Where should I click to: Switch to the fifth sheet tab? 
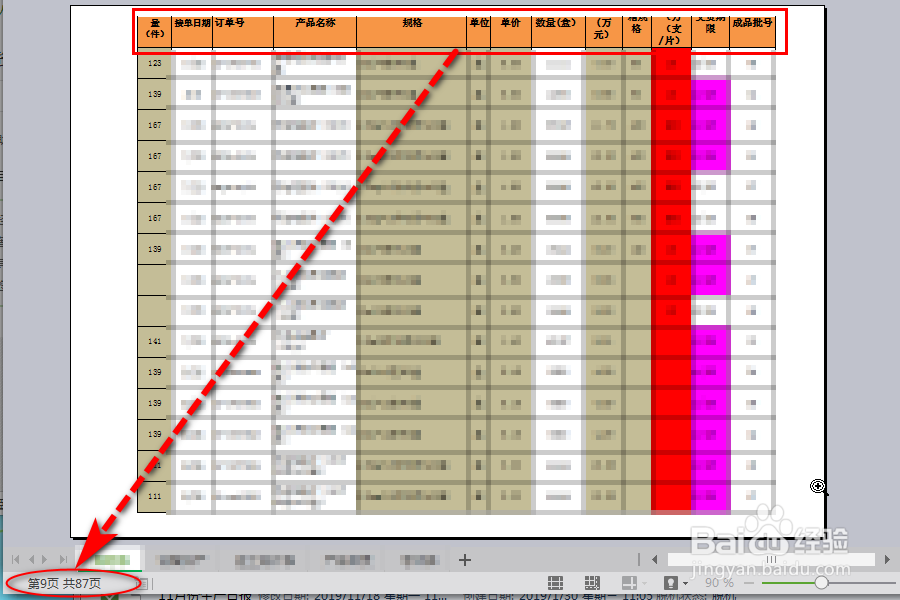(419, 560)
